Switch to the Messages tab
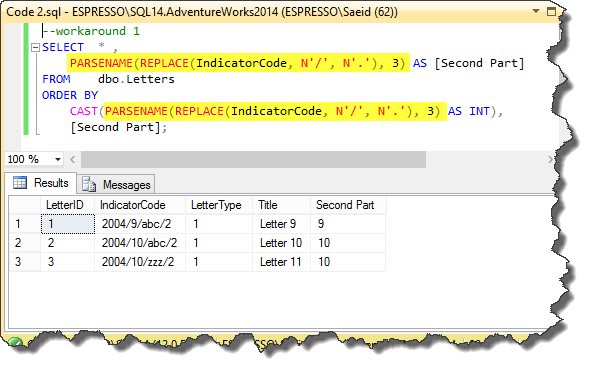Screen dimensions: 595x375 click(116, 184)
